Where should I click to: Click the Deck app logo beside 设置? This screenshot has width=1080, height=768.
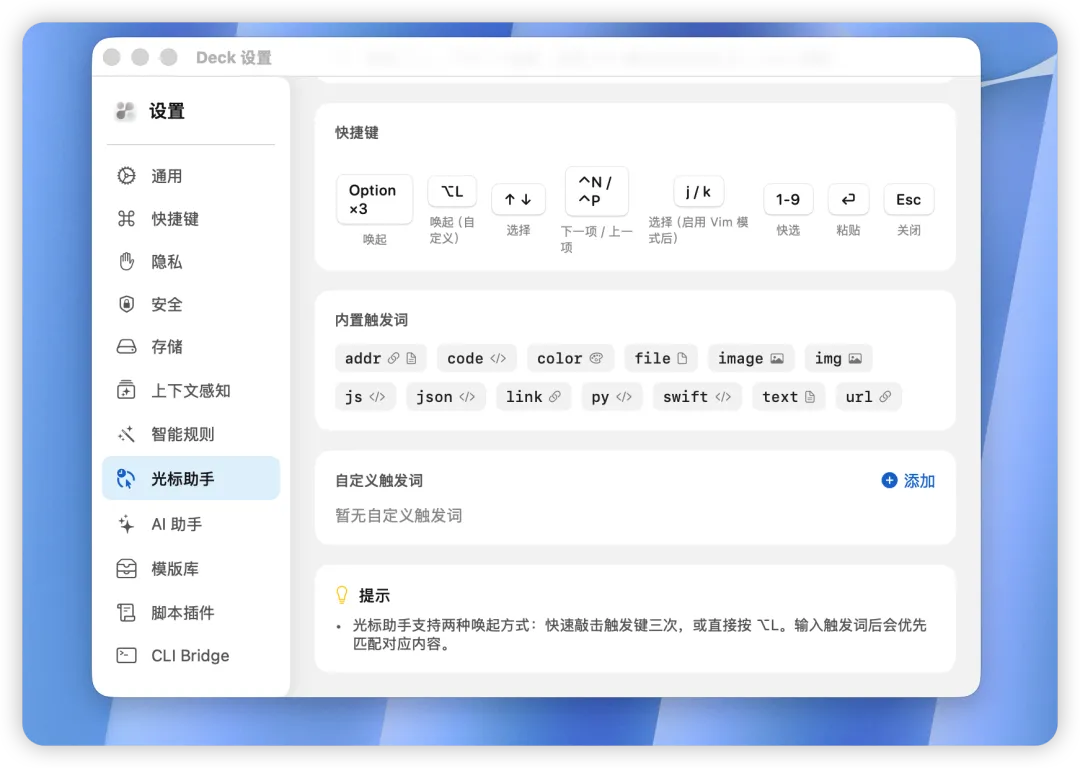click(125, 111)
